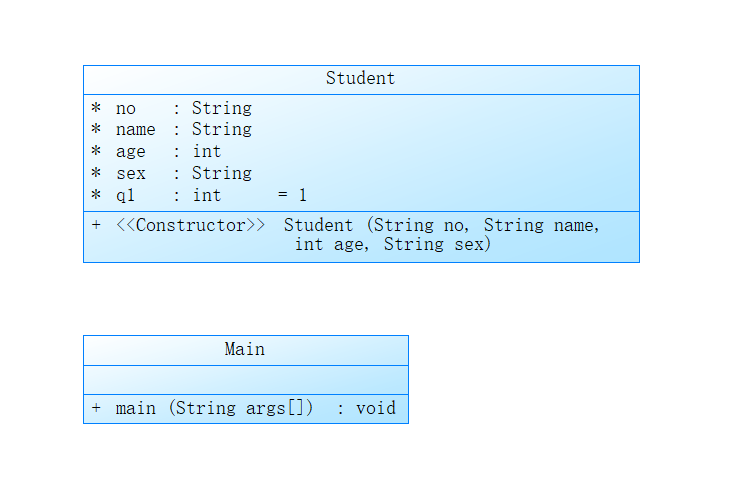This screenshot has width=746, height=493.
Task: Click the 'q1' attribute name
Action: pyautogui.click(x=125, y=196)
